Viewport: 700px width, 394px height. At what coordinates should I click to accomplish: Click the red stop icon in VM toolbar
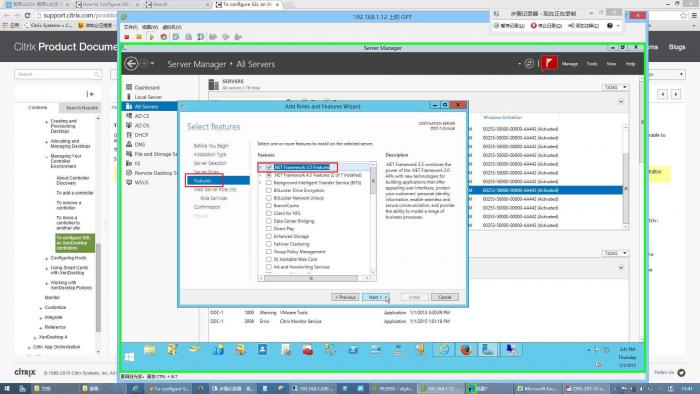(127, 37)
